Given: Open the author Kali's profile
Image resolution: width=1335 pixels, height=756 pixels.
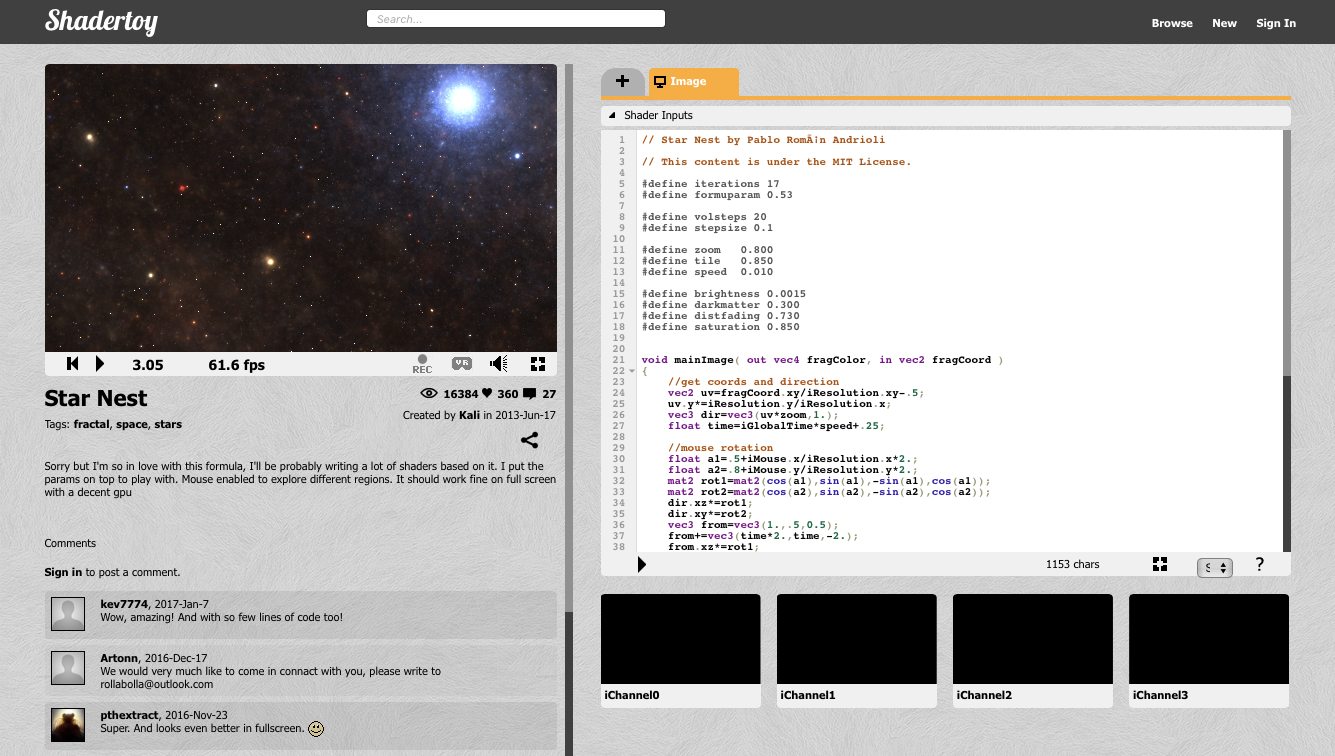Looking at the screenshot, I should tap(469, 415).
